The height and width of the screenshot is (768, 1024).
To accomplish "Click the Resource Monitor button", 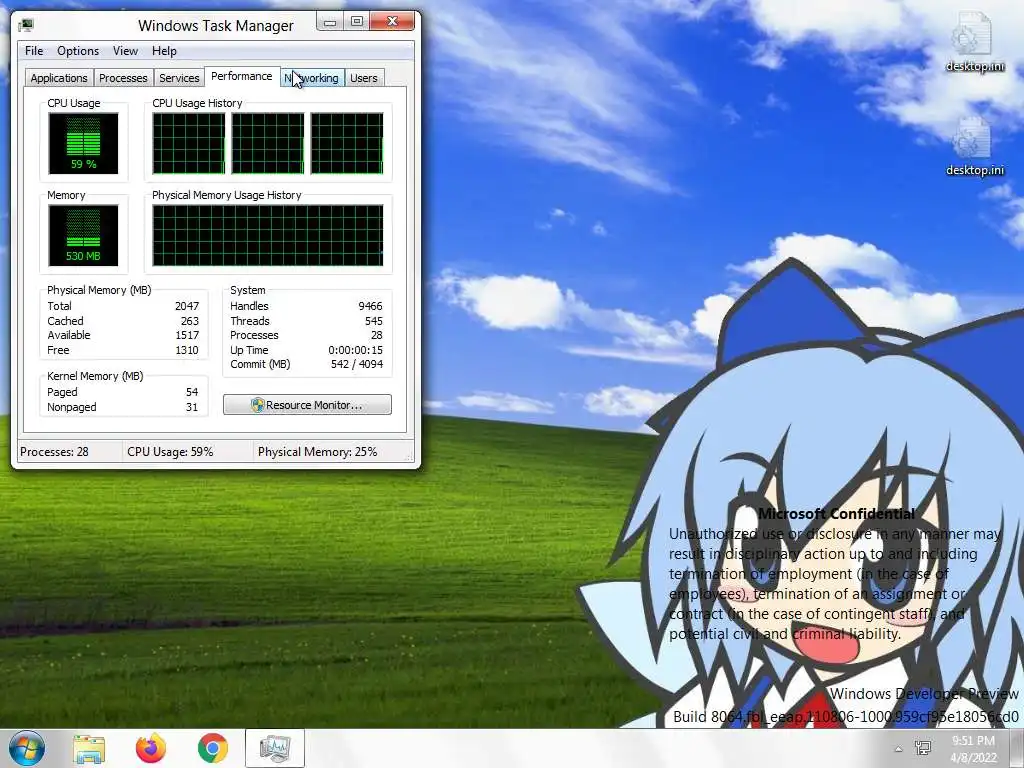I will click(308, 405).
